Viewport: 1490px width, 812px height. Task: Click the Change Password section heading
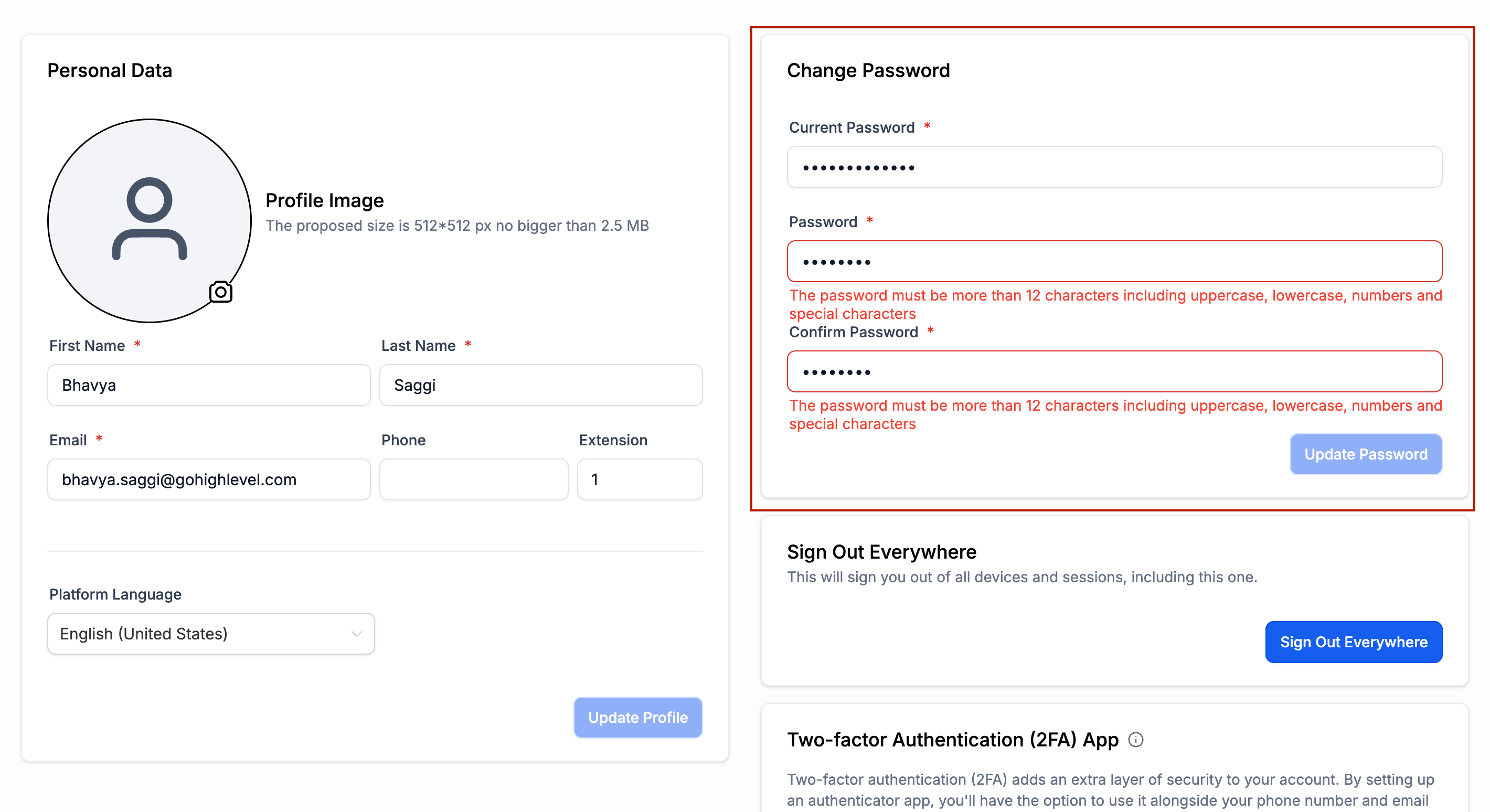point(868,71)
